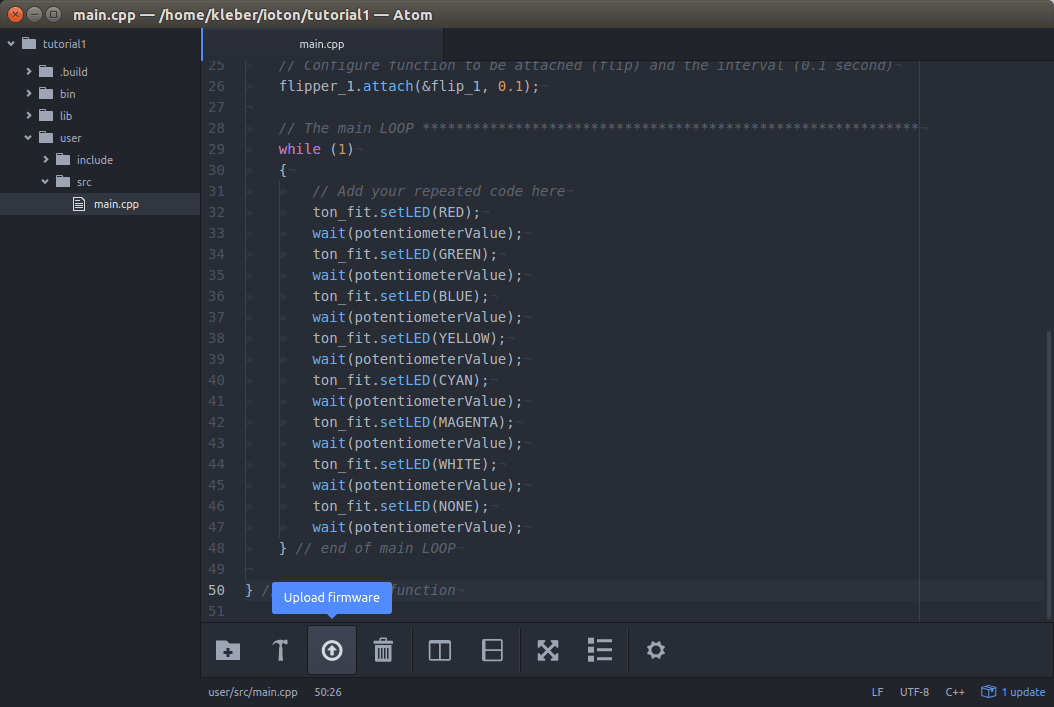Click the fullscreen expand arrows icon
This screenshot has width=1054, height=707.
548,650
